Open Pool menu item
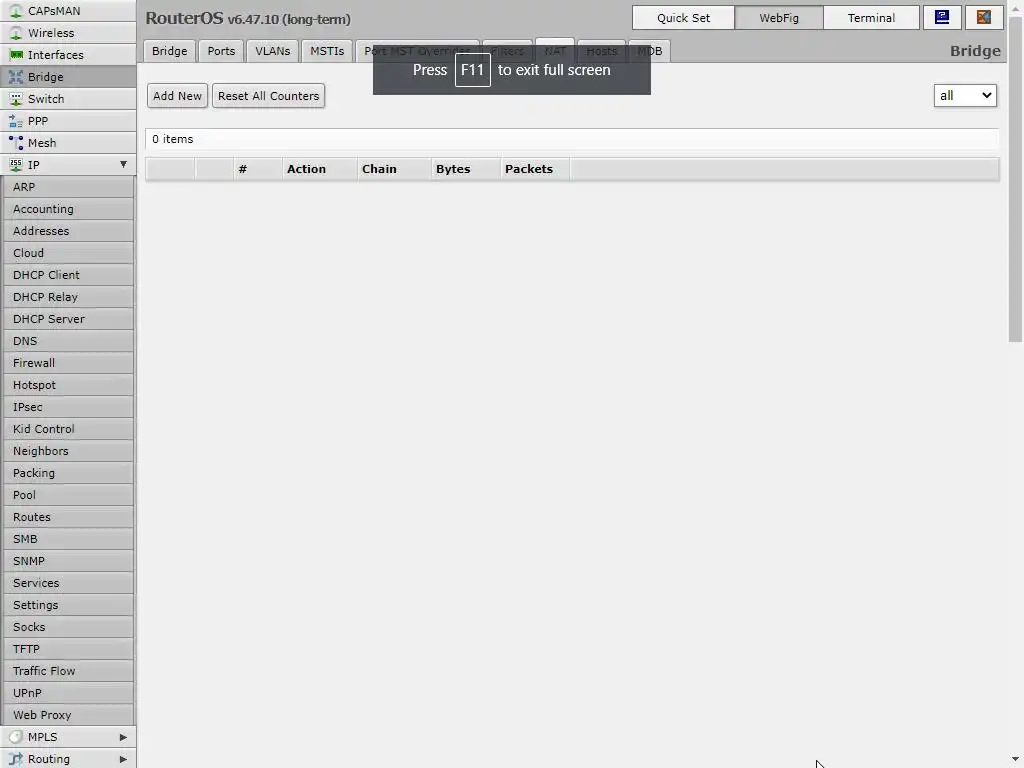The image size is (1024, 768). click(68, 495)
